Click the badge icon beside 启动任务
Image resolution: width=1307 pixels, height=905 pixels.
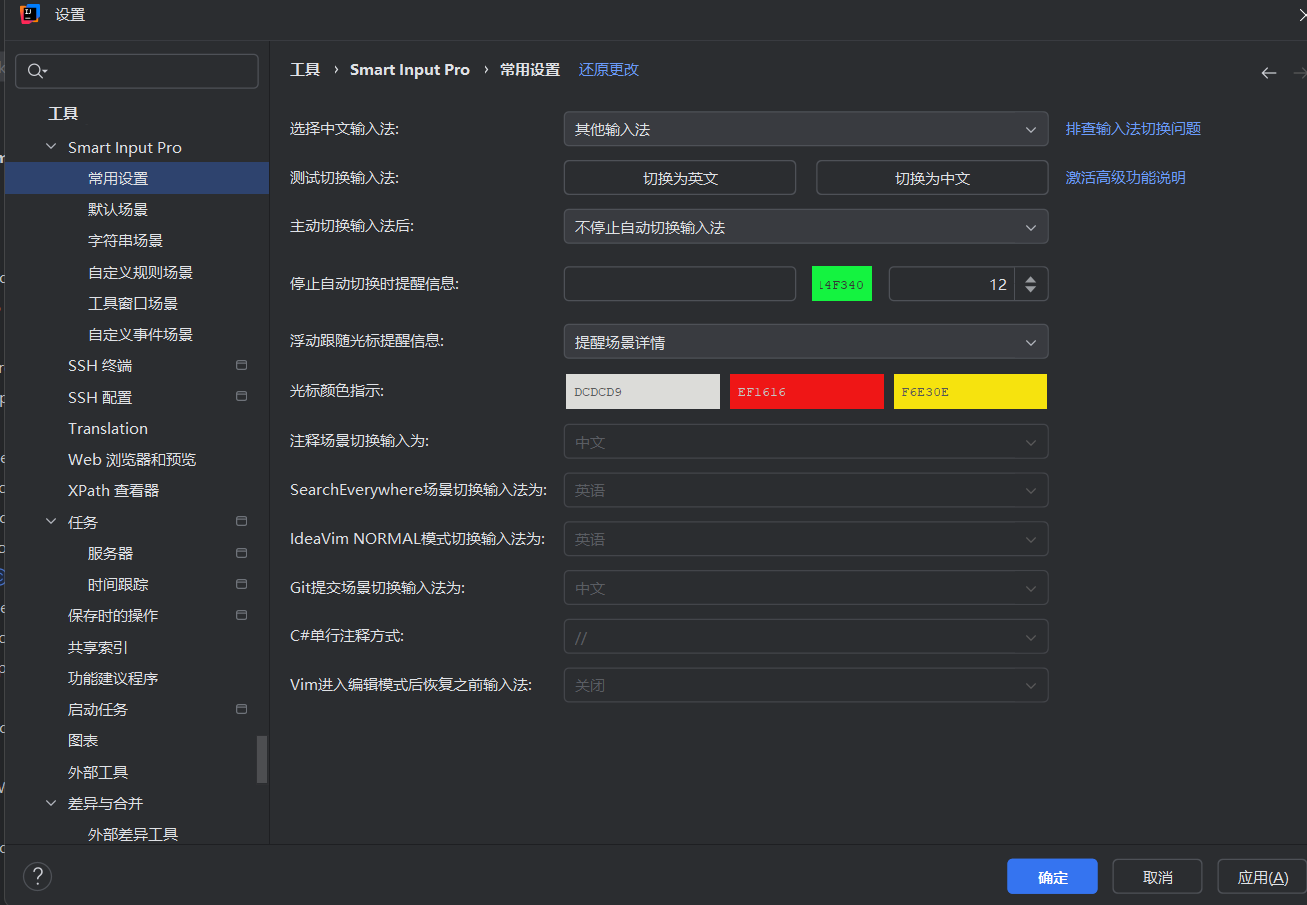click(x=240, y=709)
